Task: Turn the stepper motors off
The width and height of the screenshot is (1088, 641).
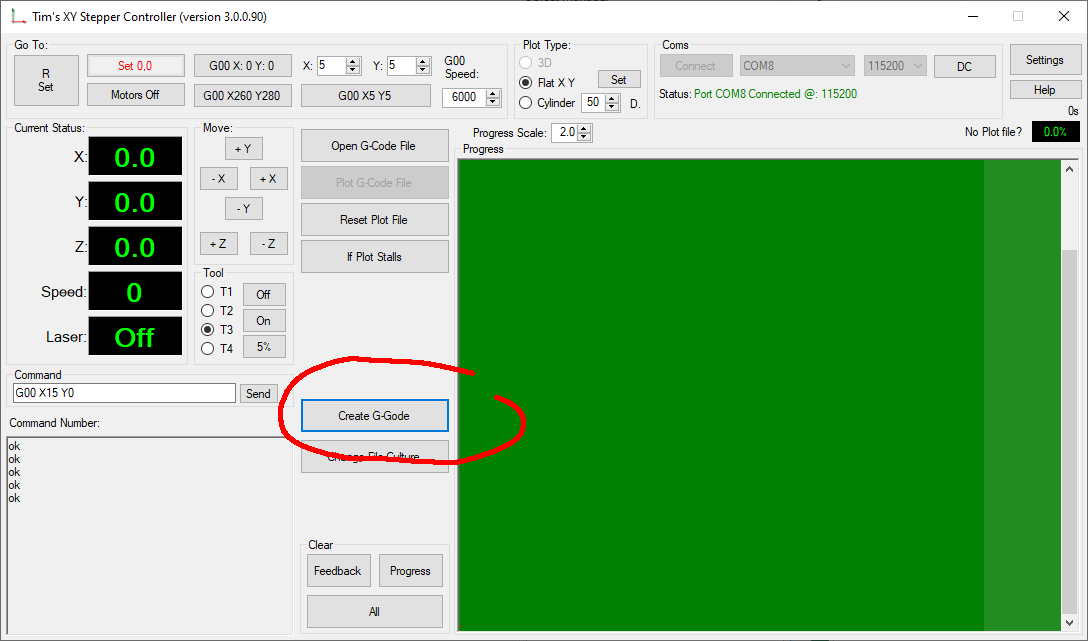Action: [x=135, y=94]
